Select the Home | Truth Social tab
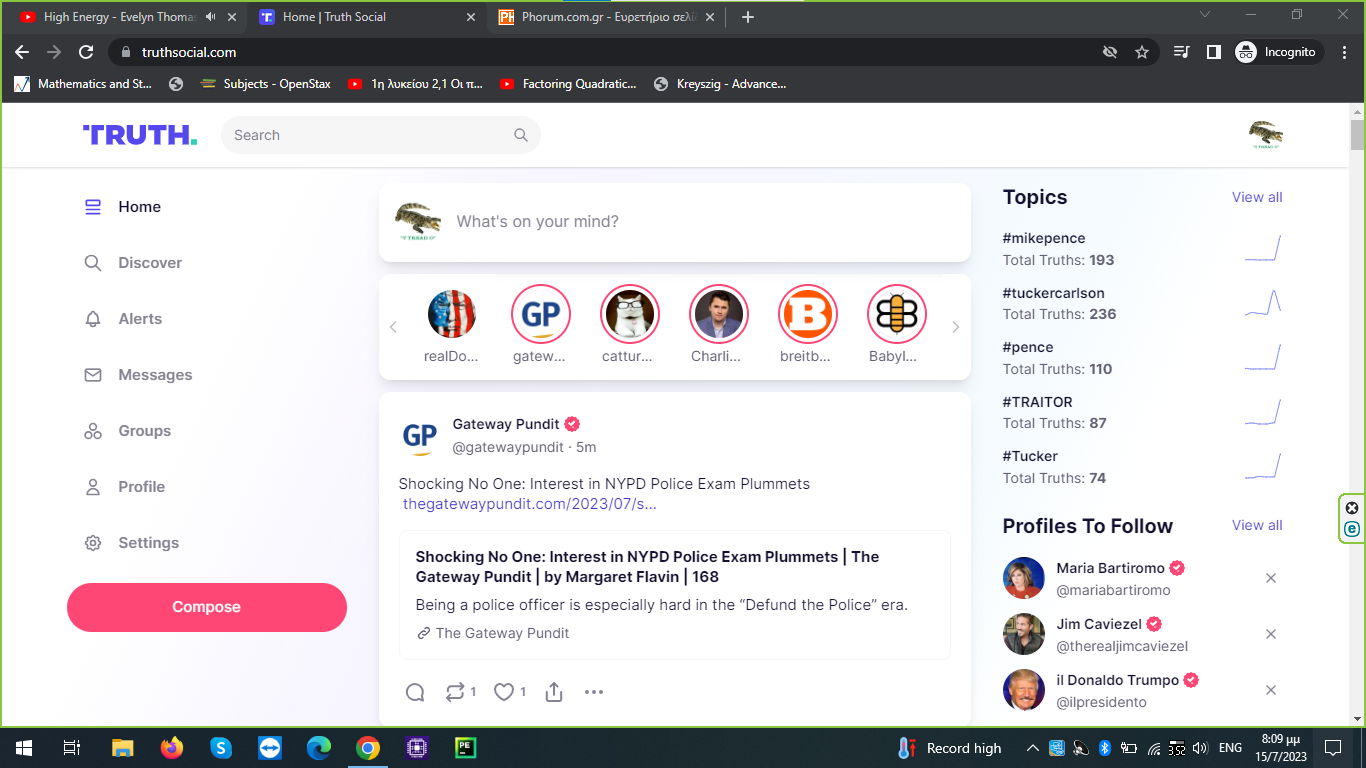 (368, 17)
